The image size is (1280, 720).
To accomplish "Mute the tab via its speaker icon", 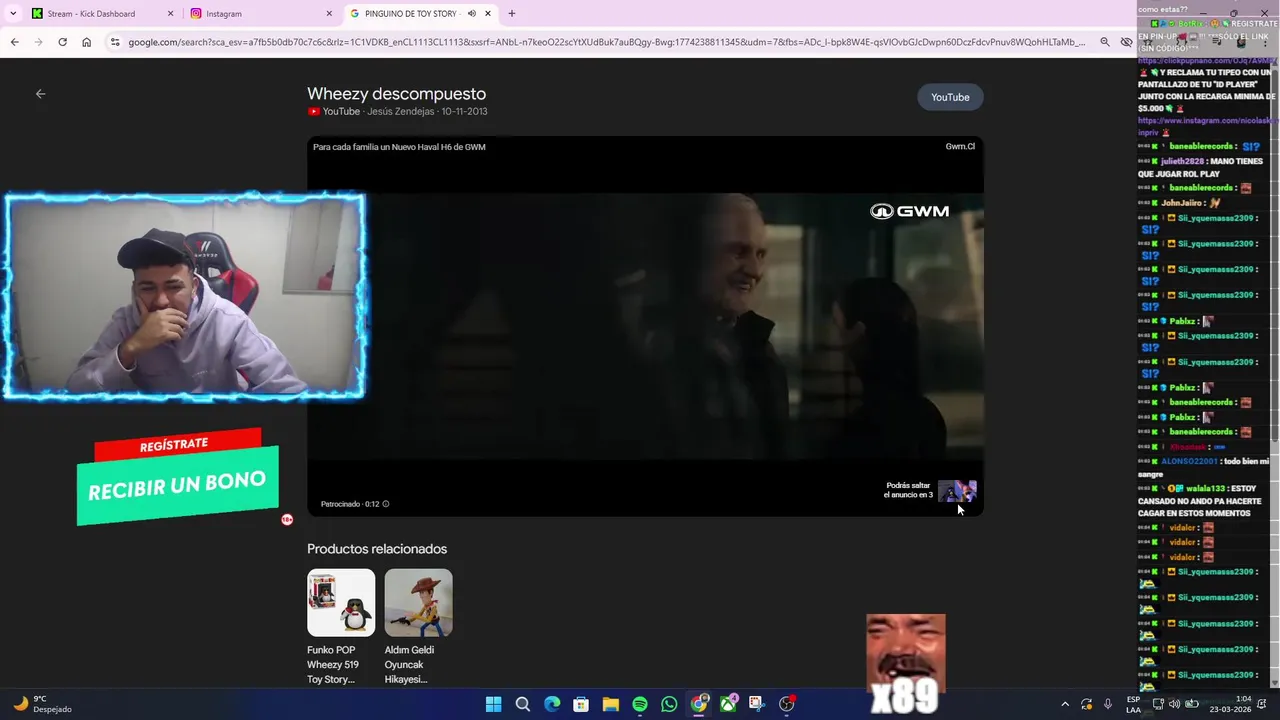I will pos(471,13).
